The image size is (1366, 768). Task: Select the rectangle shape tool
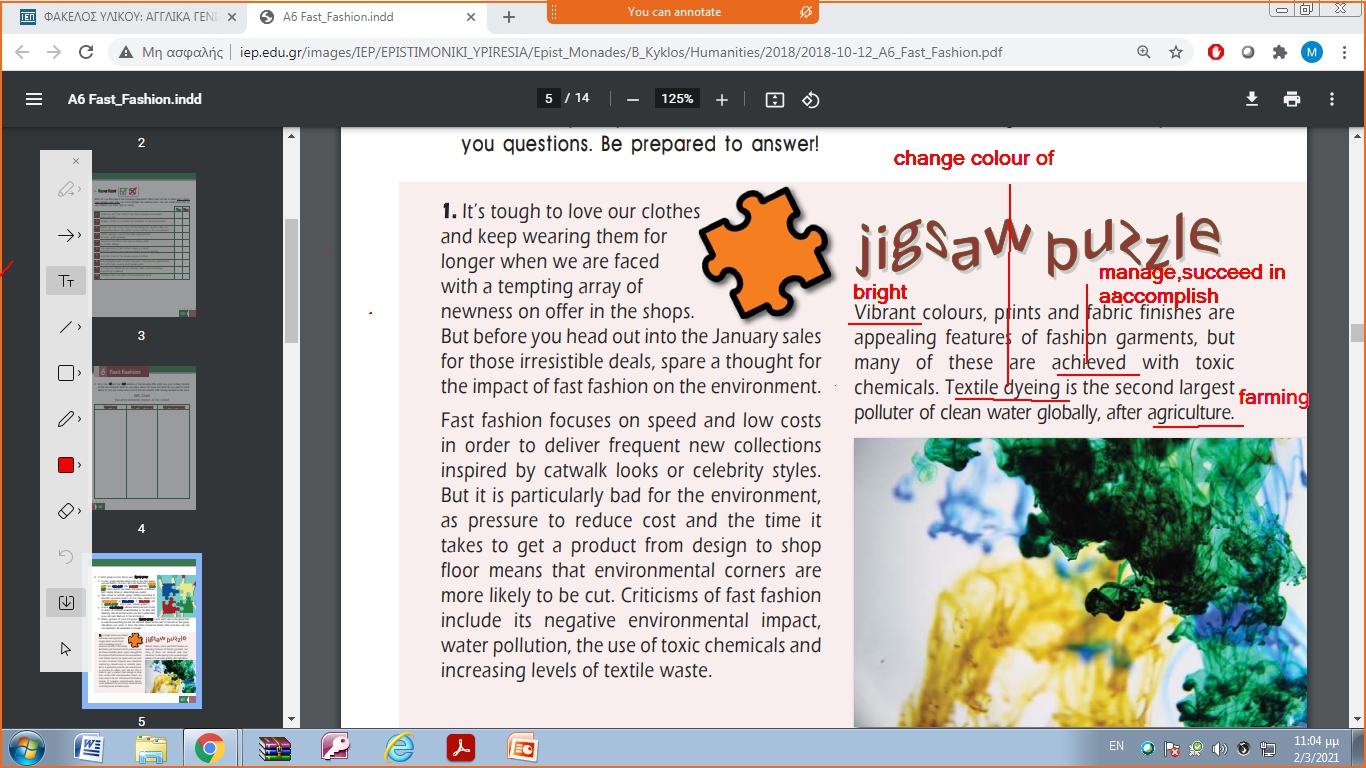tap(66, 373)
